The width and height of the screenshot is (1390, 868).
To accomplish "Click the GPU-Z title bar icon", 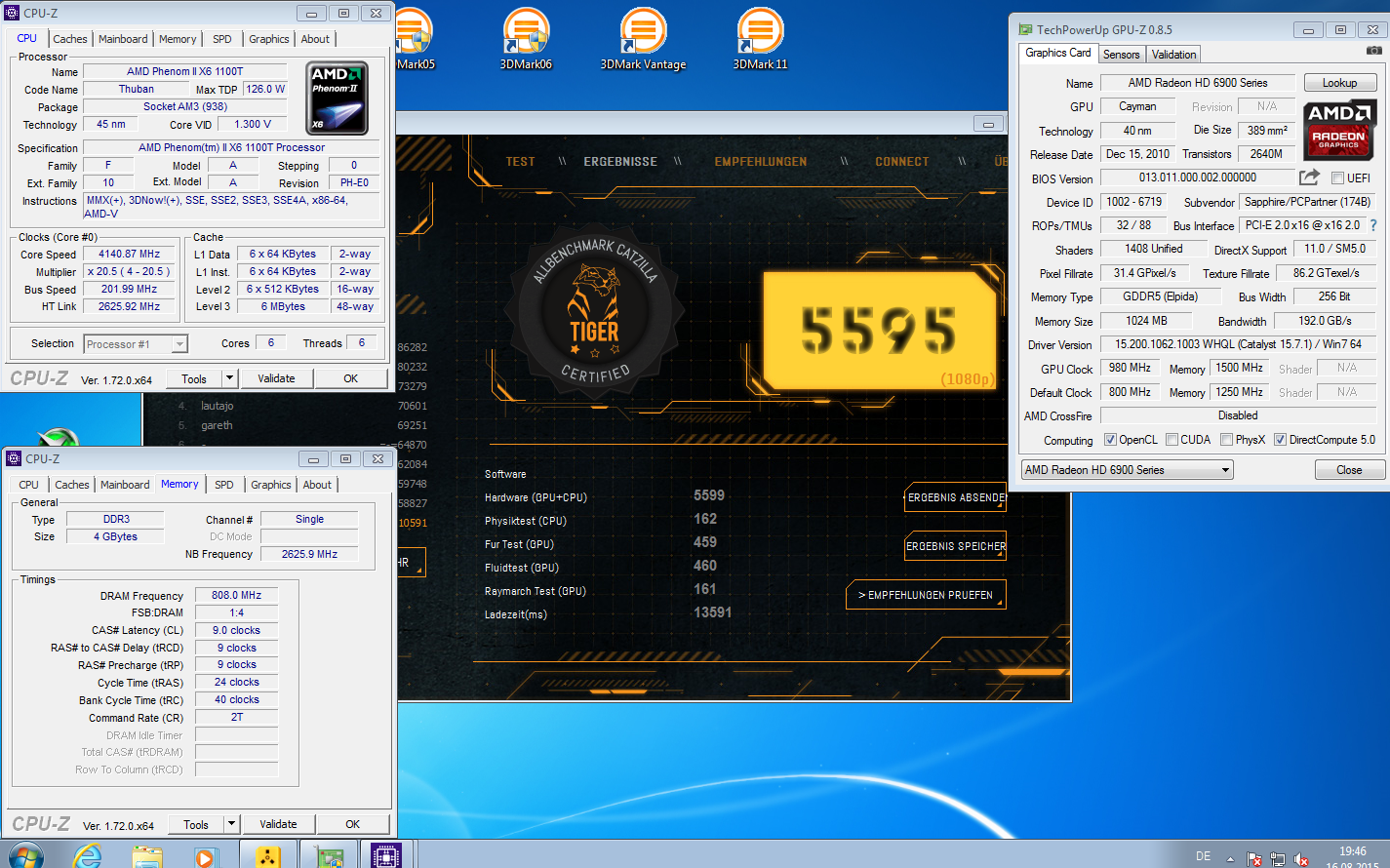I will (x=1025, y=29).
